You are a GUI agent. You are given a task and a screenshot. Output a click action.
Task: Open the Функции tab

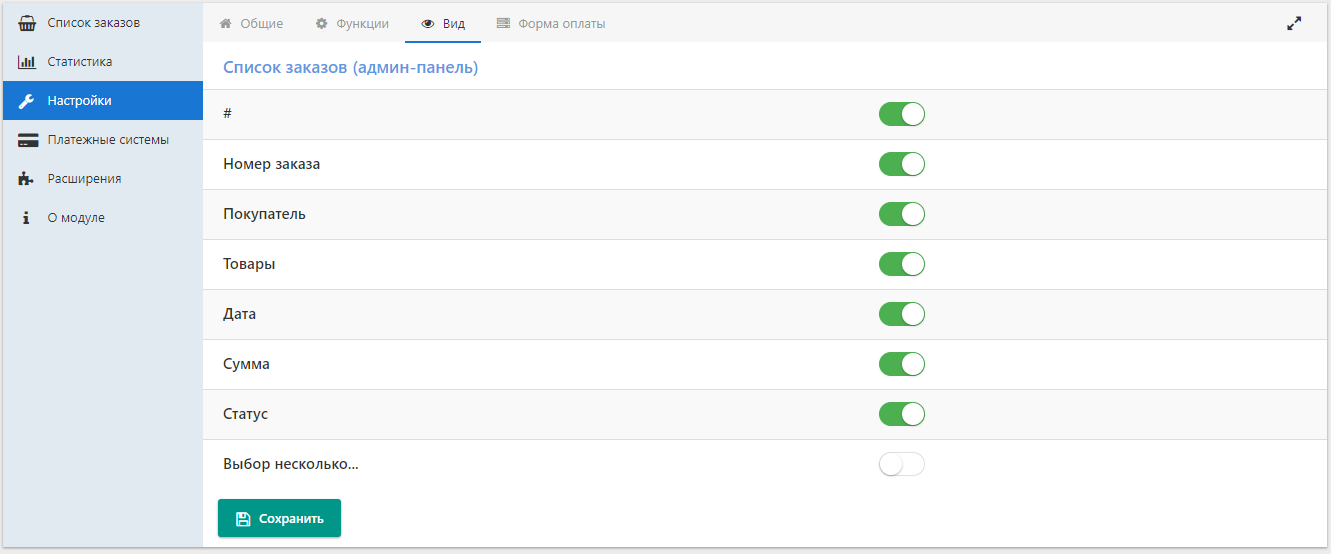click(352, 24)
